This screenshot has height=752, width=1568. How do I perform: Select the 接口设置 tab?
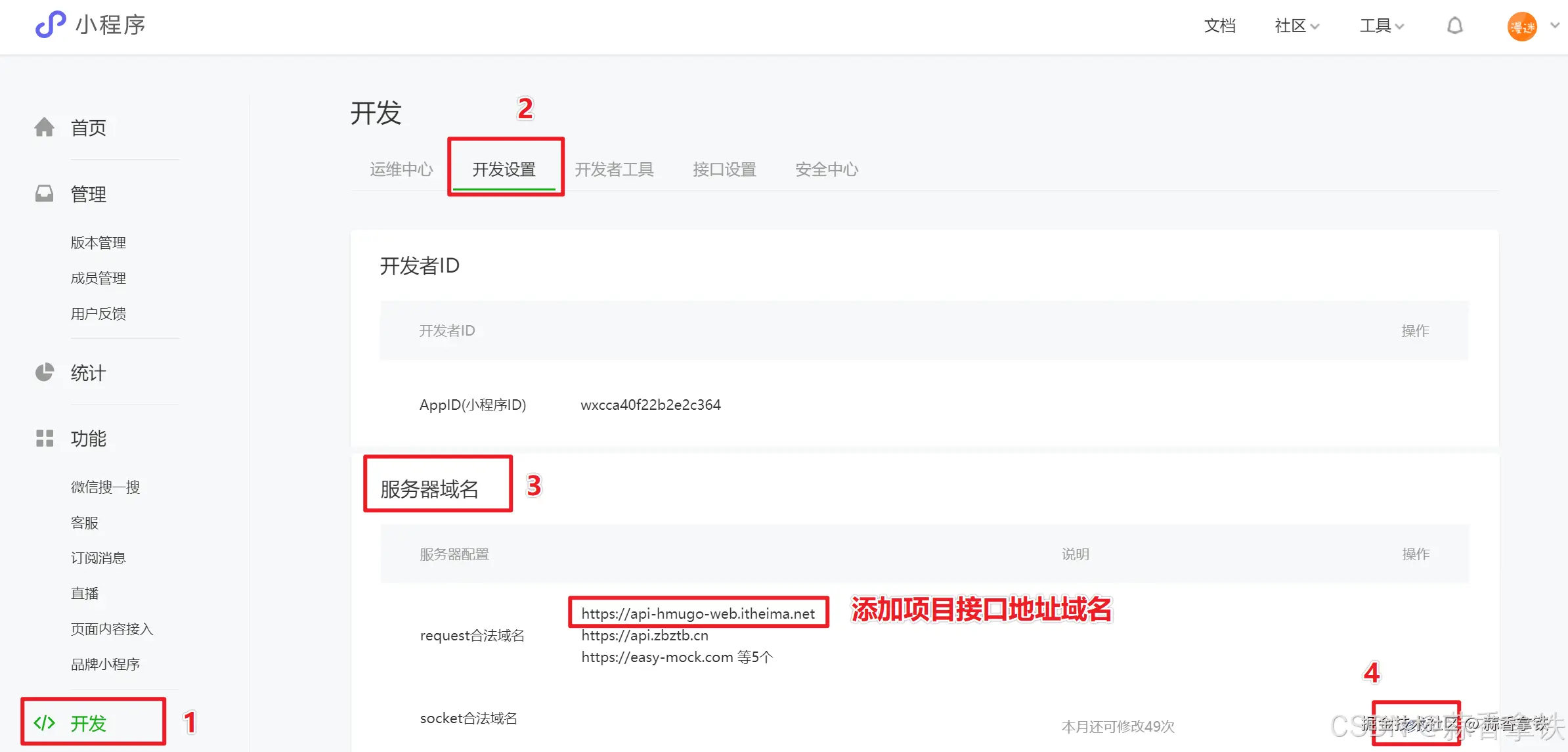[x=724, y=169]
